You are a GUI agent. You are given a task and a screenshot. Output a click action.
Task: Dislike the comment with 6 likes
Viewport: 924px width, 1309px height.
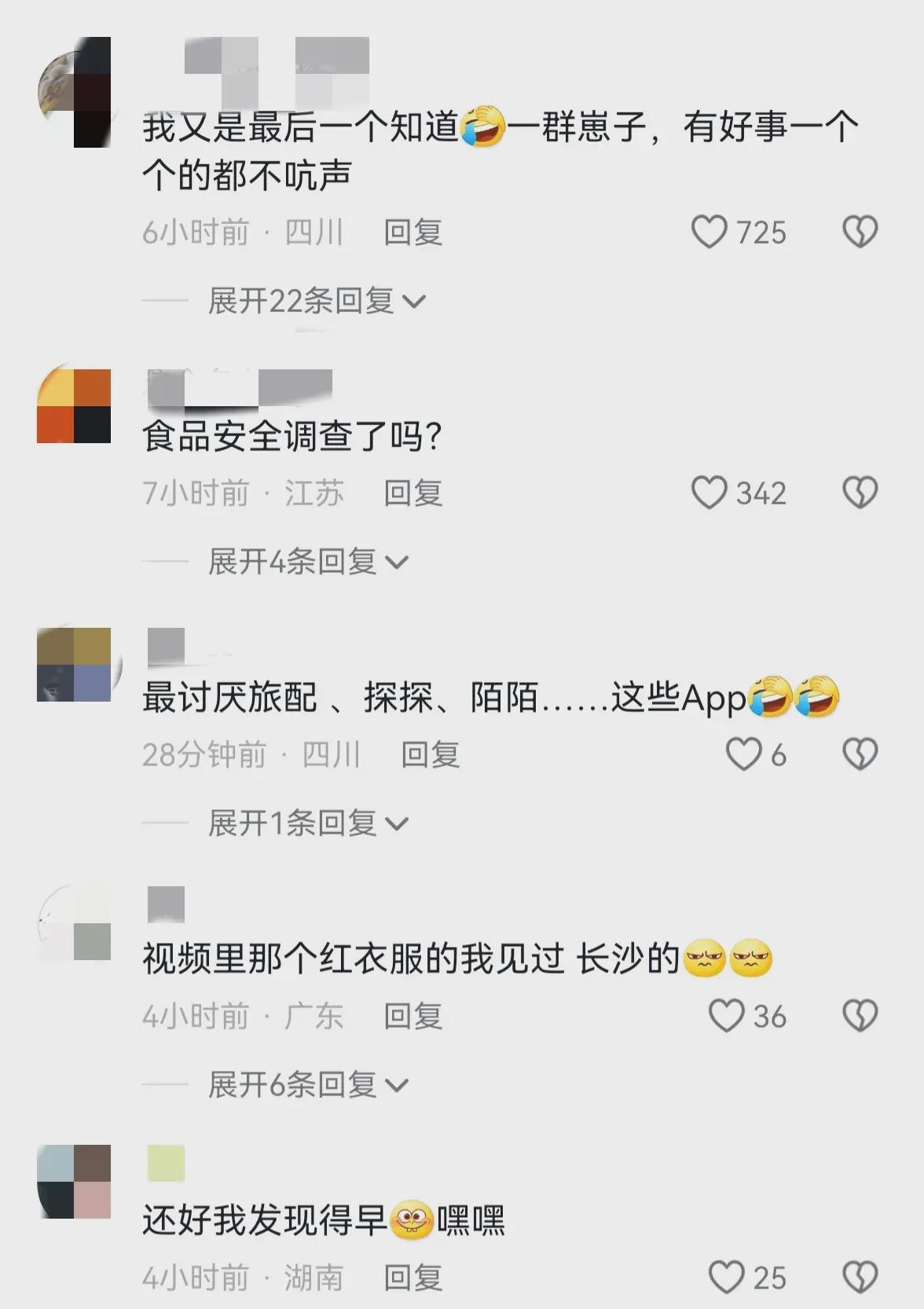pos(860,755)
